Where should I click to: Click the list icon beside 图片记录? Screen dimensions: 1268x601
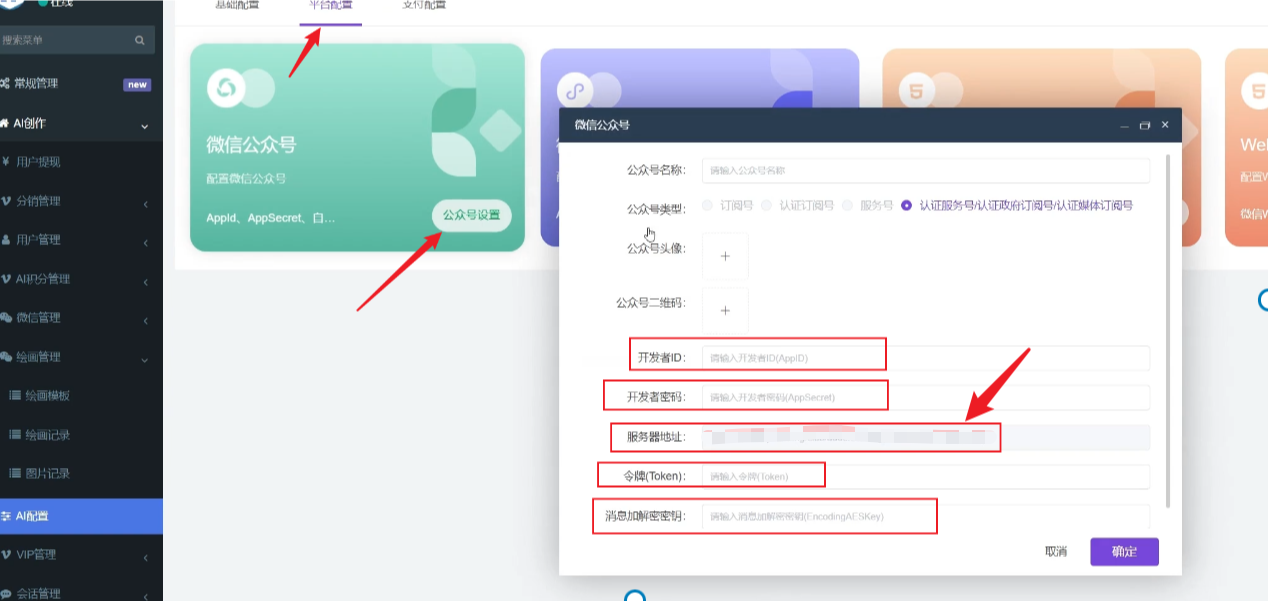pyautogui.click(x=15, y=474)
